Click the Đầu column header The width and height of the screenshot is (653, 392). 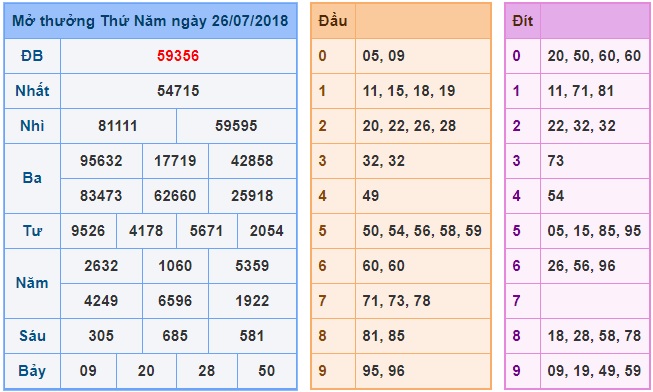point(333,21)
